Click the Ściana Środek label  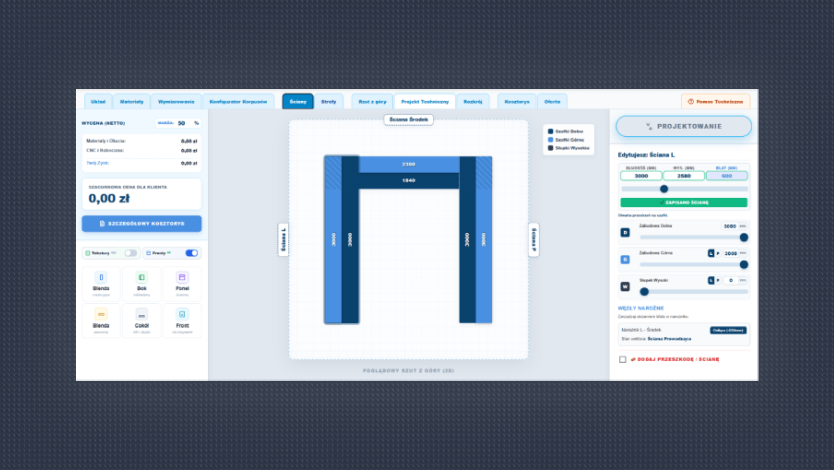(x=408, y=120)
